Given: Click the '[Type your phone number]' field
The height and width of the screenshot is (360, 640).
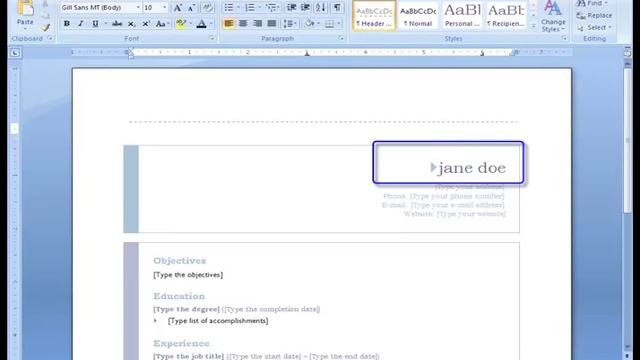Looking at the screenshot, I should point(457,196).
